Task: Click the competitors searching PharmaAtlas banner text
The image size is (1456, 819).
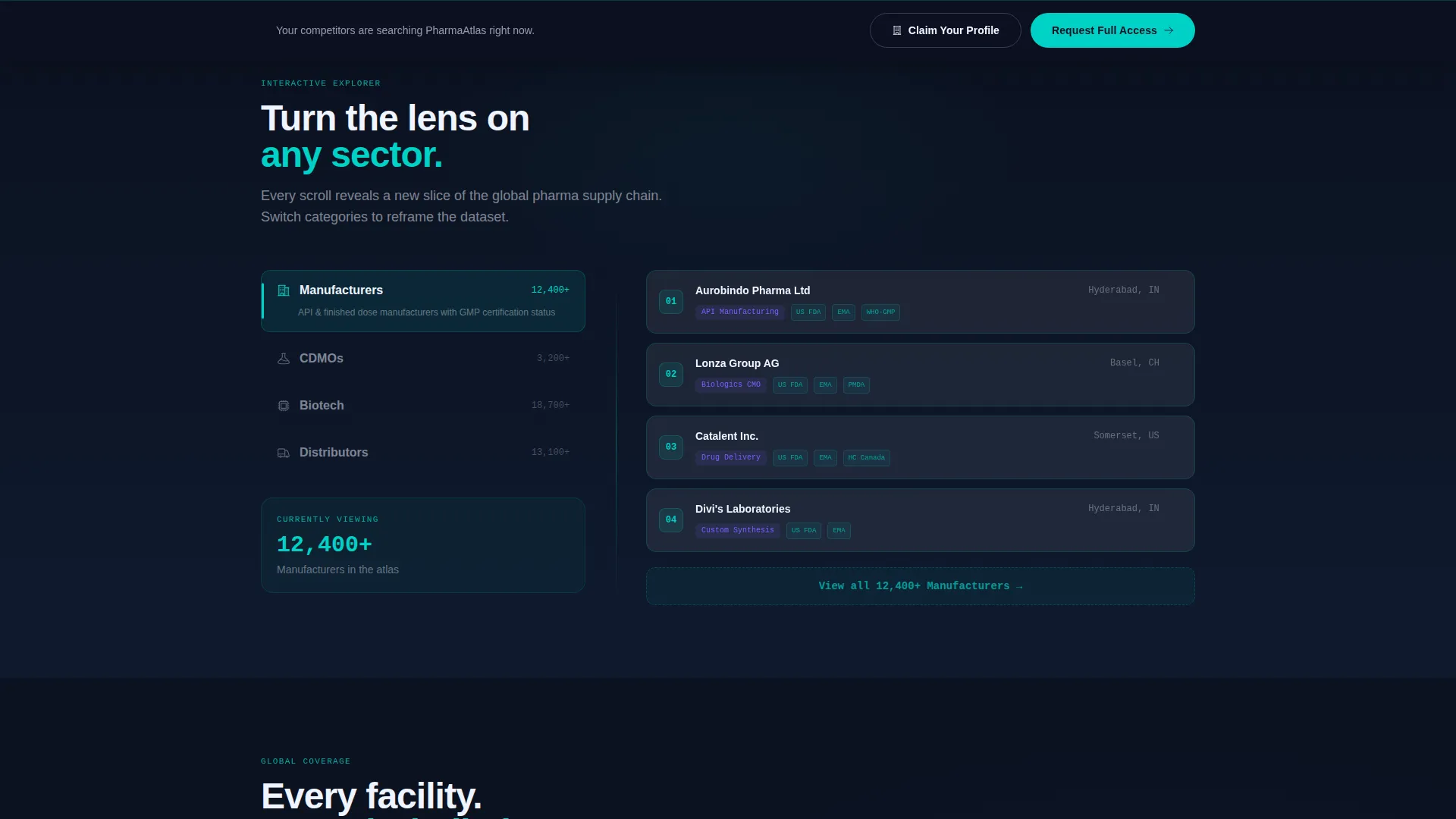Action: [x=405, y=31]
